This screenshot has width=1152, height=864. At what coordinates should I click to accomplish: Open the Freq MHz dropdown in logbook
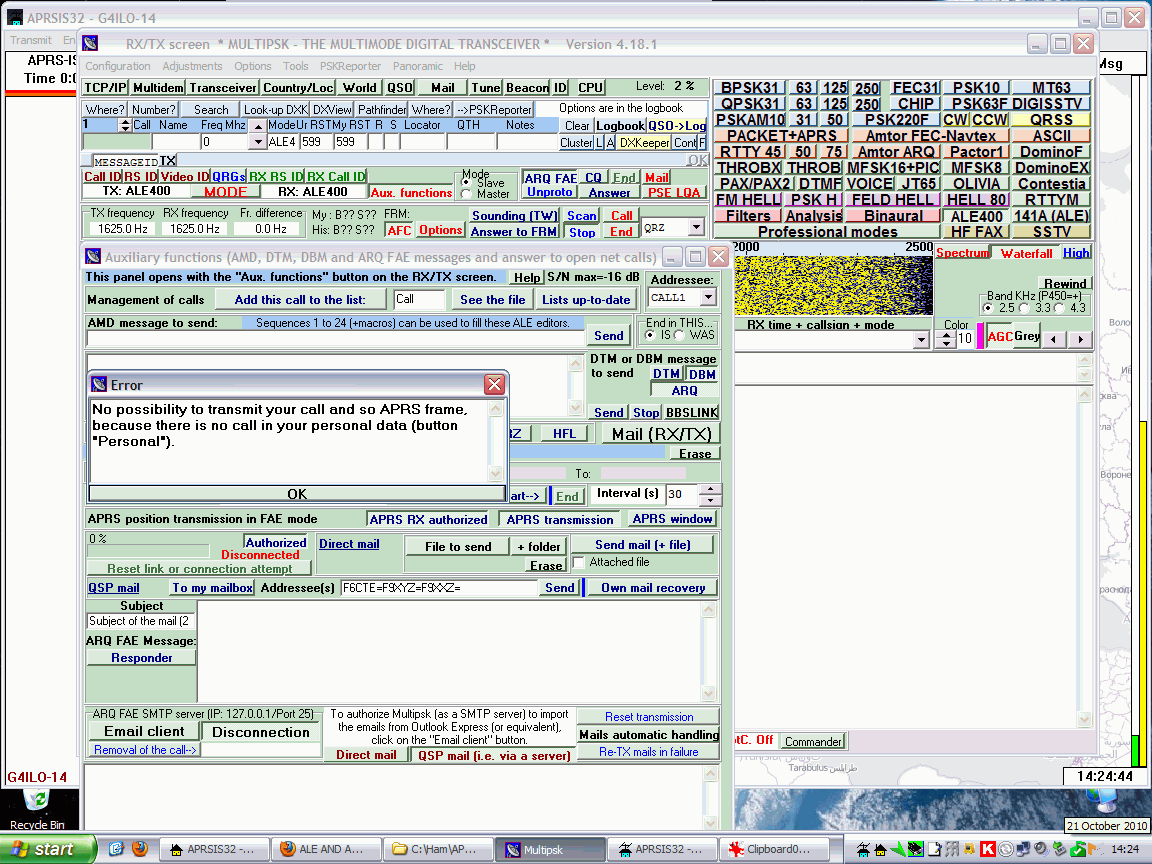256,142
